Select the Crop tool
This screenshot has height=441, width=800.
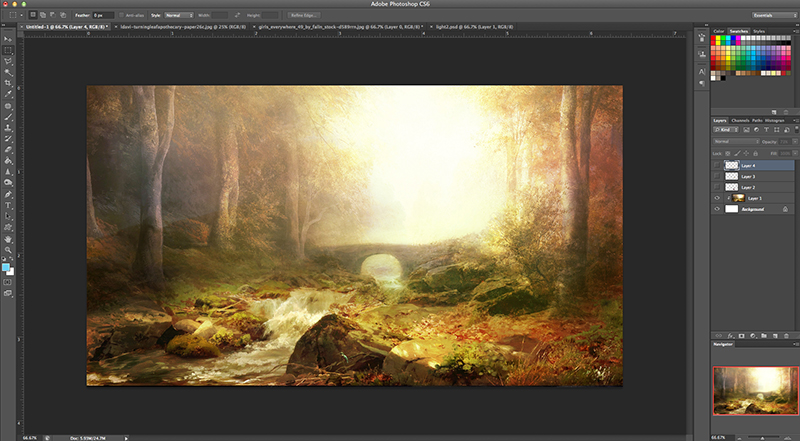tap(8, 83)
